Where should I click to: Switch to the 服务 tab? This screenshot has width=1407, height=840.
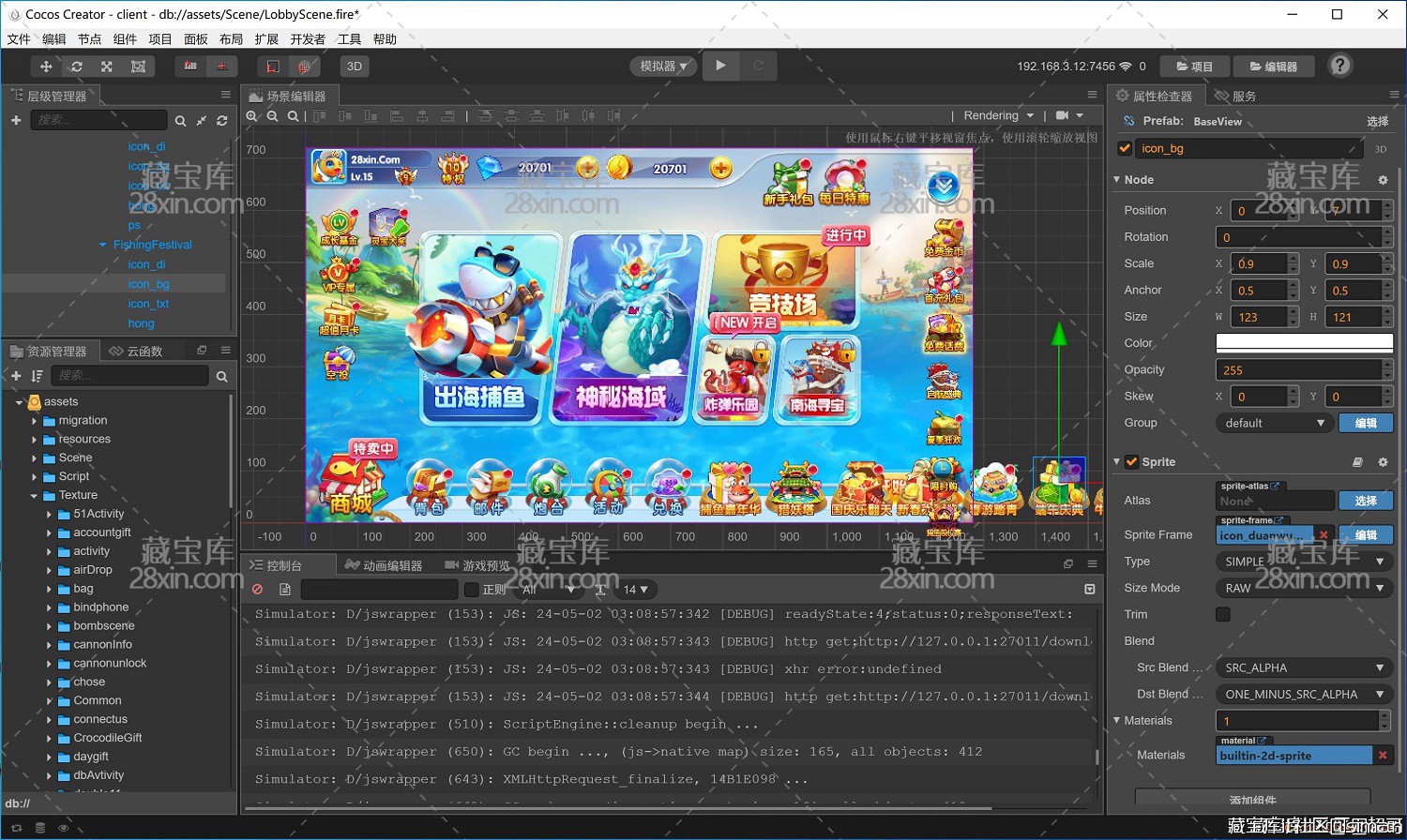(1235, 96)
